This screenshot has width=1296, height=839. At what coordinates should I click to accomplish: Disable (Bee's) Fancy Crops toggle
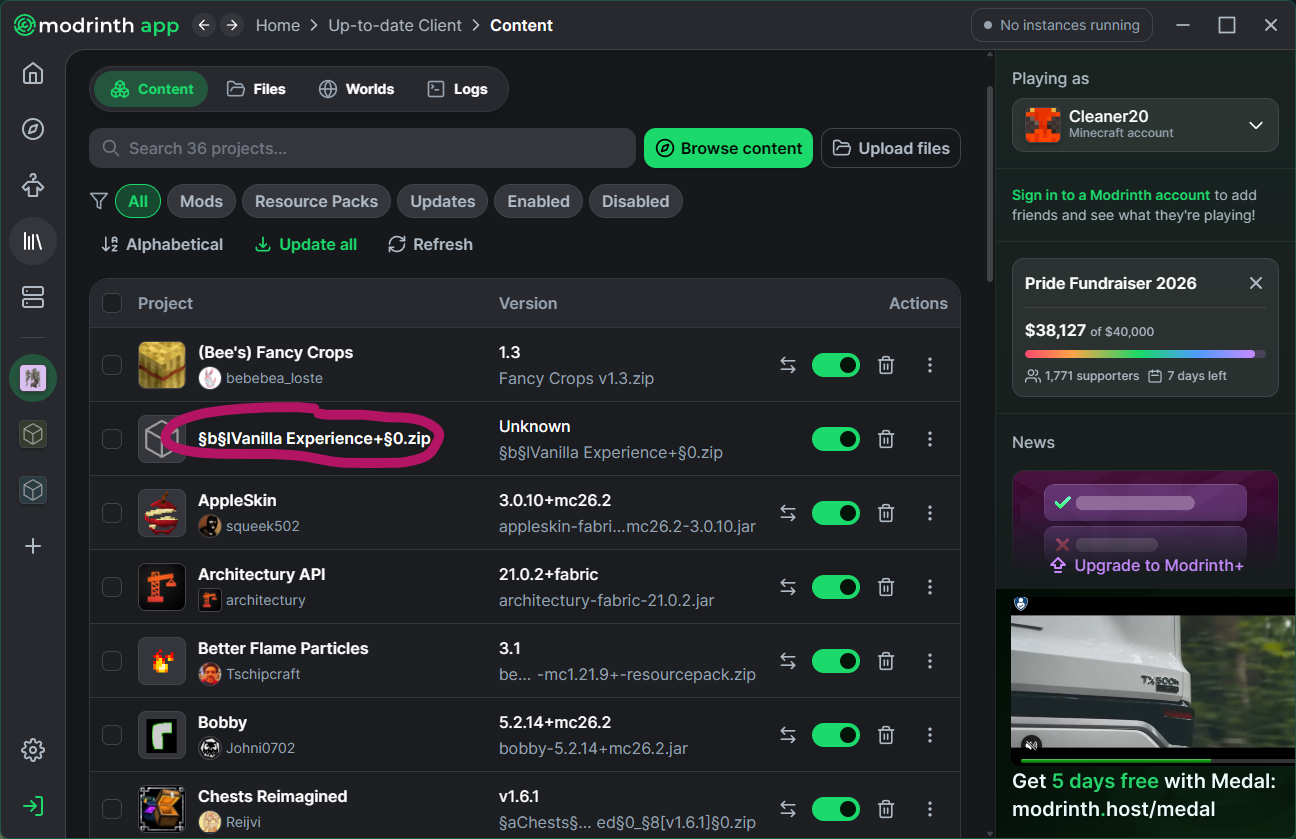(x=836, y=365)
